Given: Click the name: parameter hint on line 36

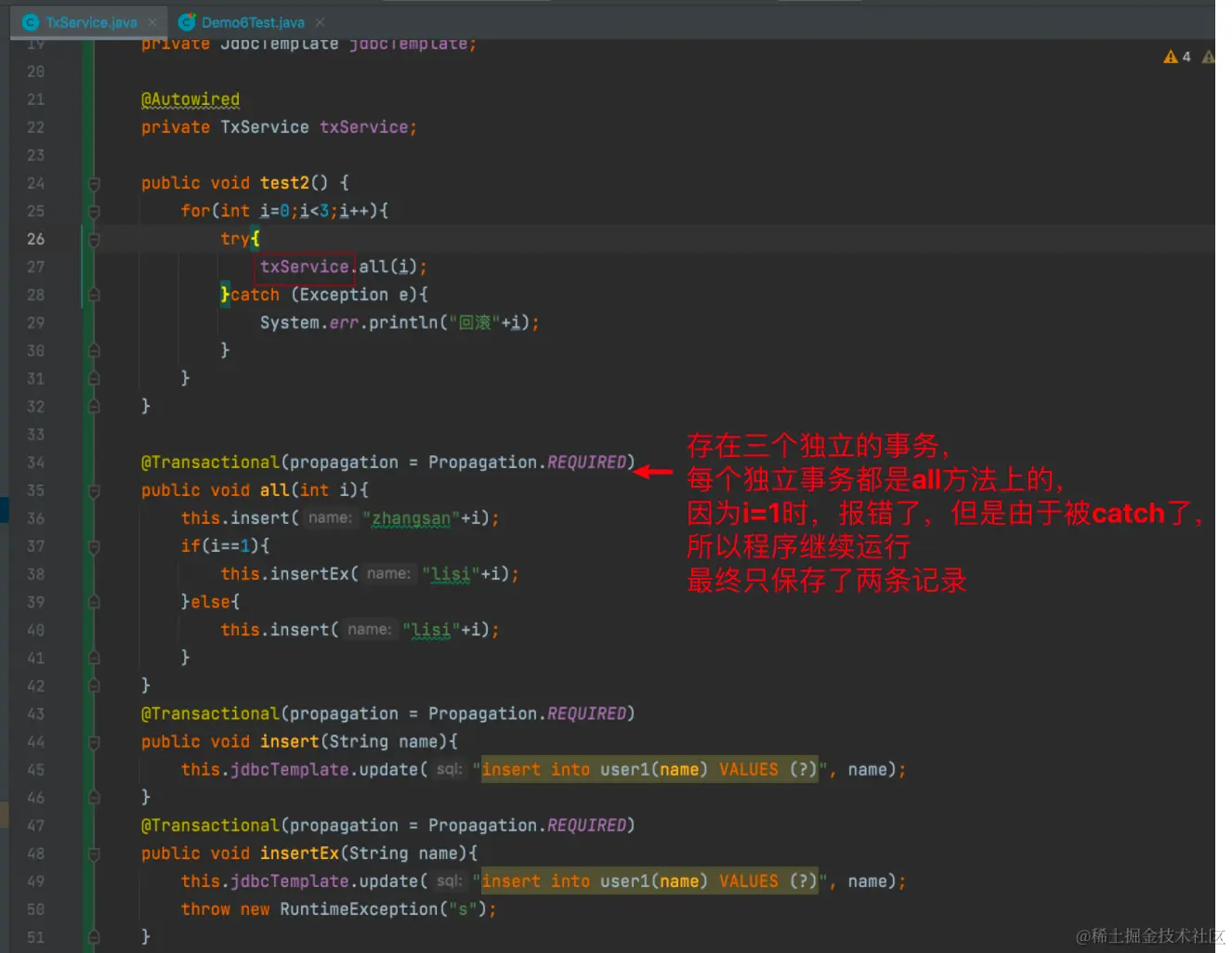Looking at the screenshot, I should coord(330,517).
